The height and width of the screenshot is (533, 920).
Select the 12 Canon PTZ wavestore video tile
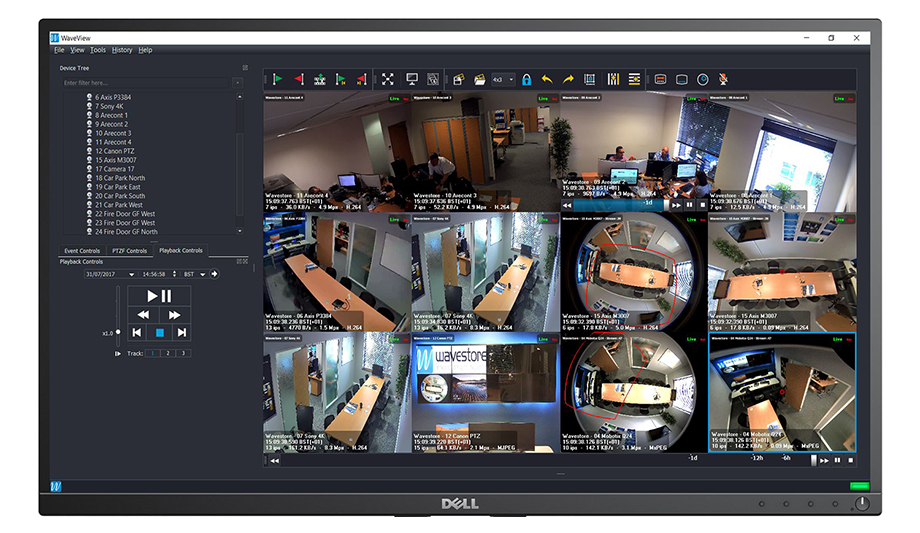pos(485,393)
